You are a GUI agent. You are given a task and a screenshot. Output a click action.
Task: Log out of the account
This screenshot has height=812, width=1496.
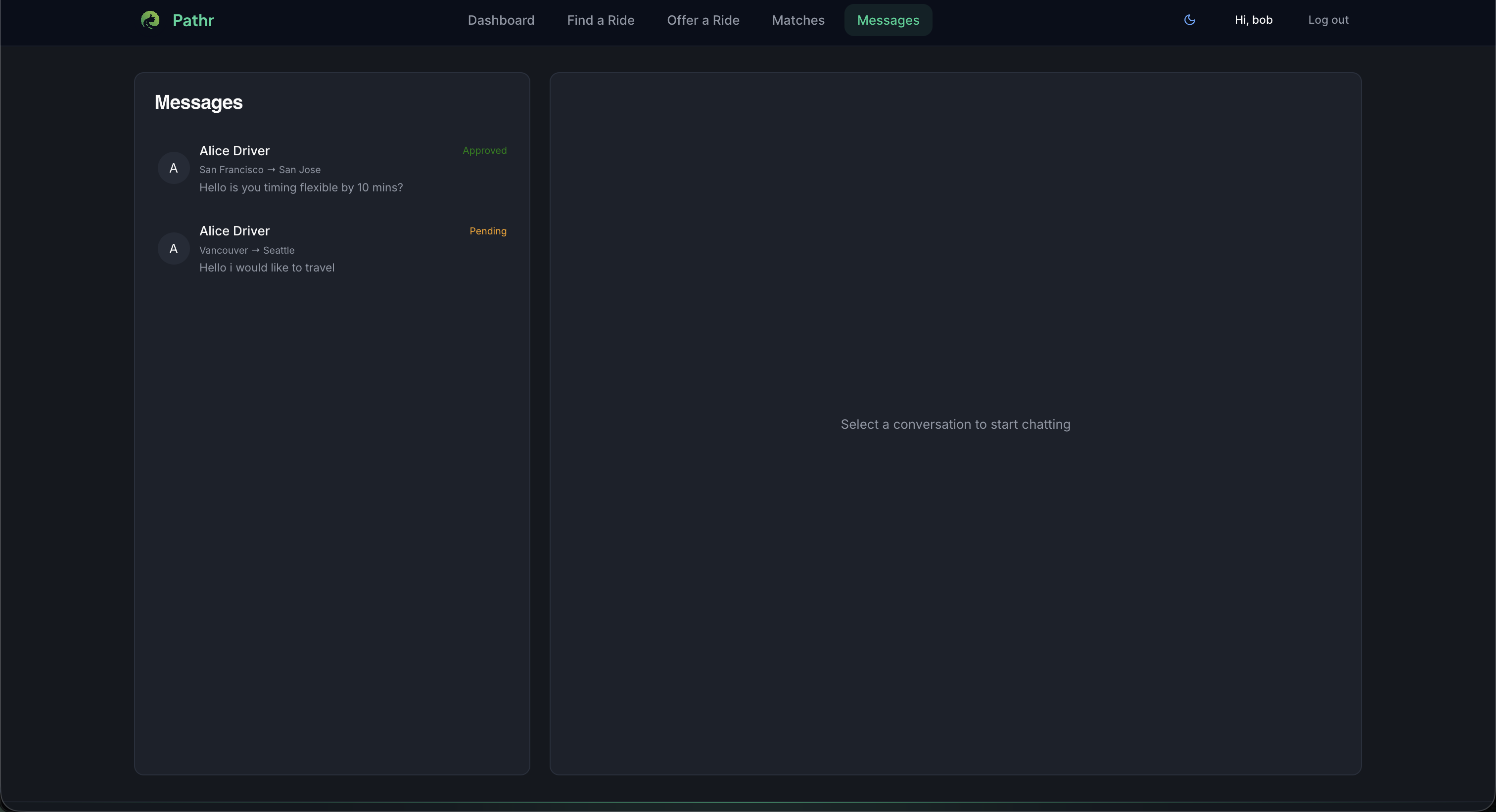point(1328,20)
